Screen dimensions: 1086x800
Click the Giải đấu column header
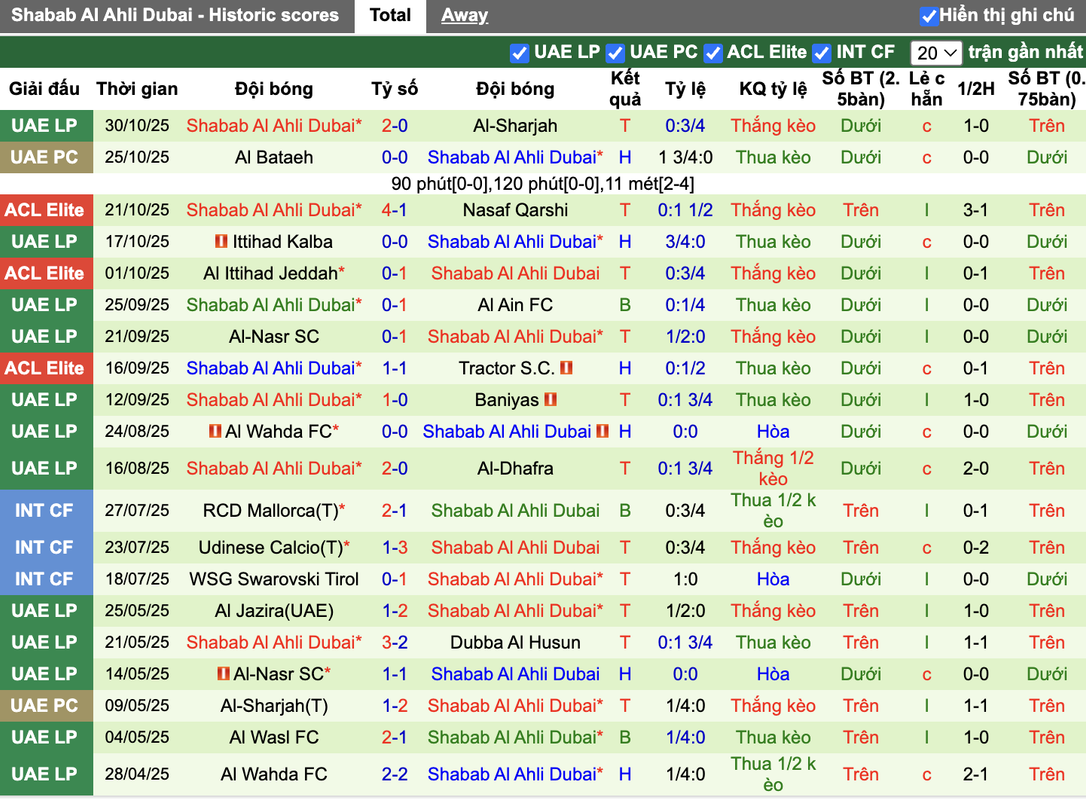(44, 89)
